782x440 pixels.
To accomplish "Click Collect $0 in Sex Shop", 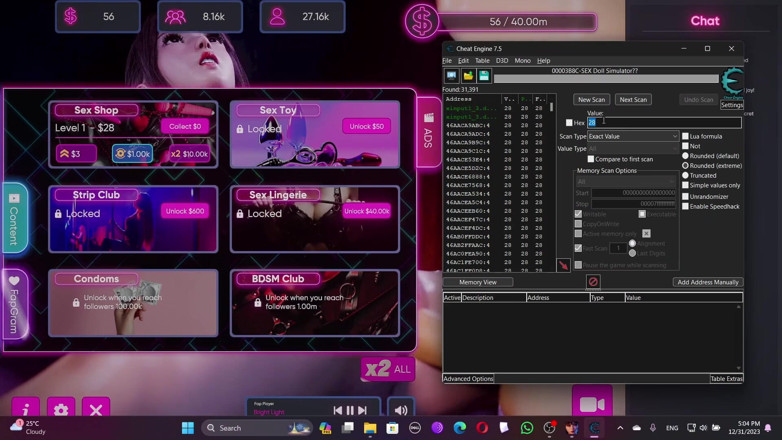I will (x=185, y=126).
